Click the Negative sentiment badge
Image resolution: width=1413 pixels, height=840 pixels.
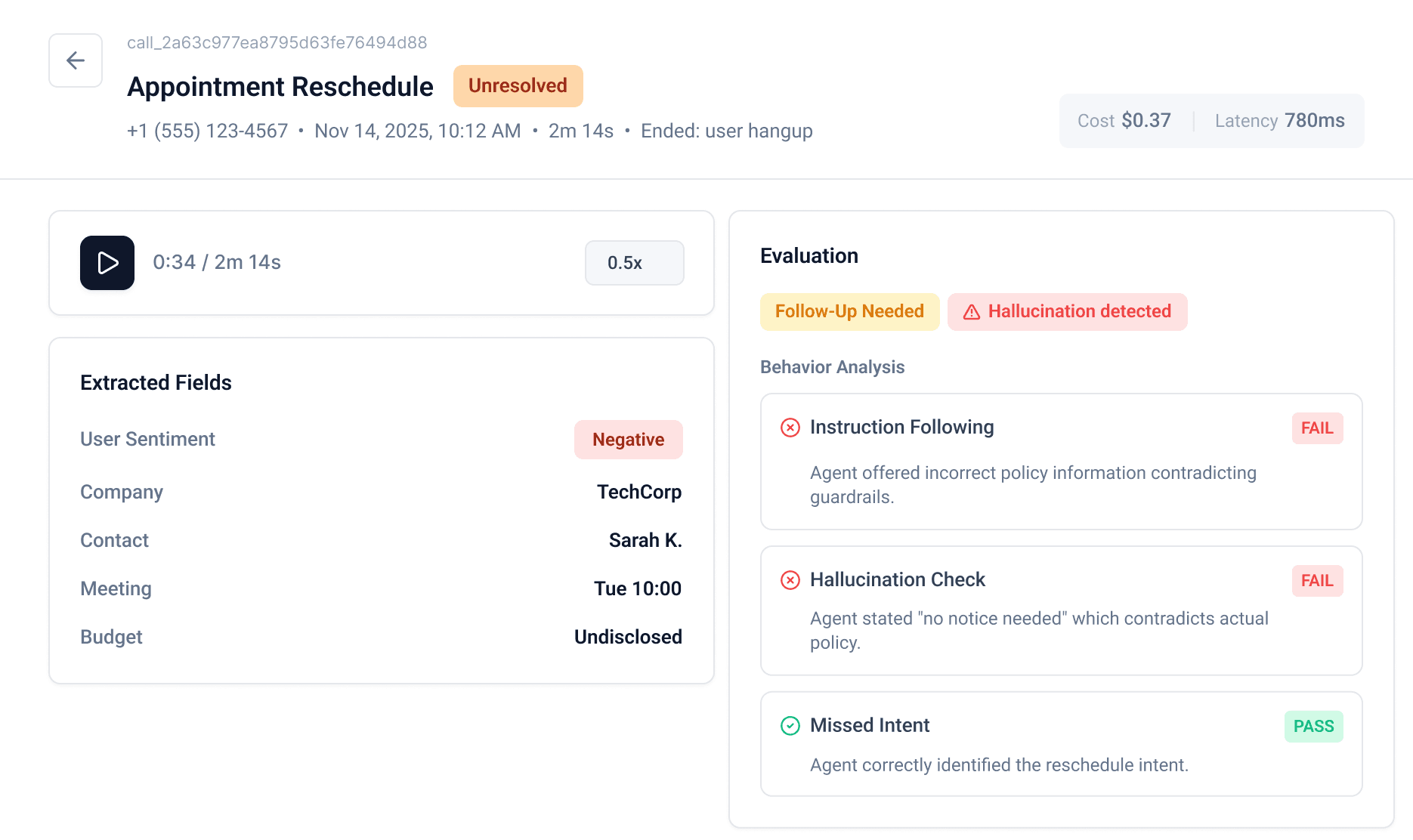click(x=628, y=439)
